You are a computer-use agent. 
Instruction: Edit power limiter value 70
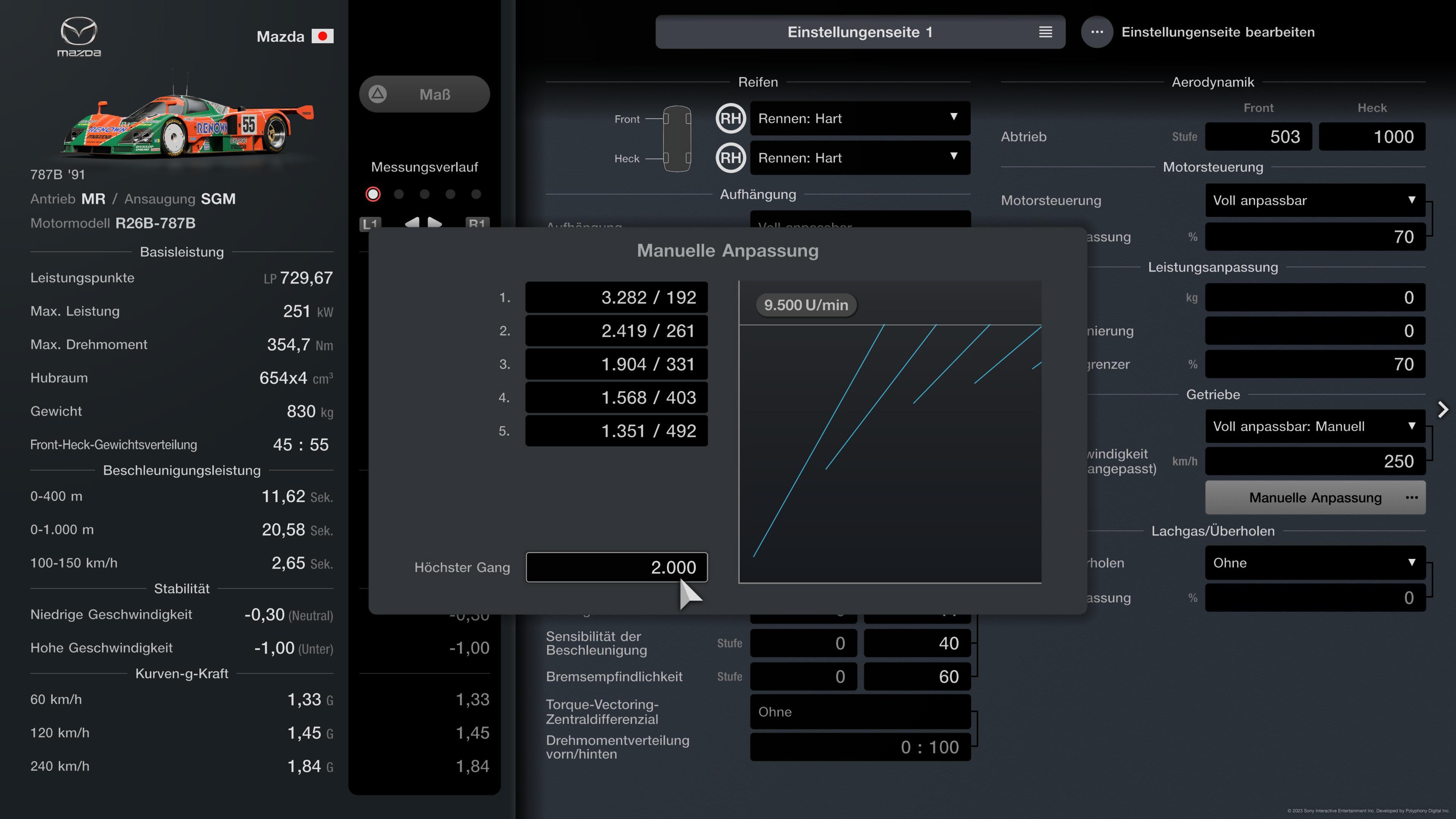tap(1315, 364)
